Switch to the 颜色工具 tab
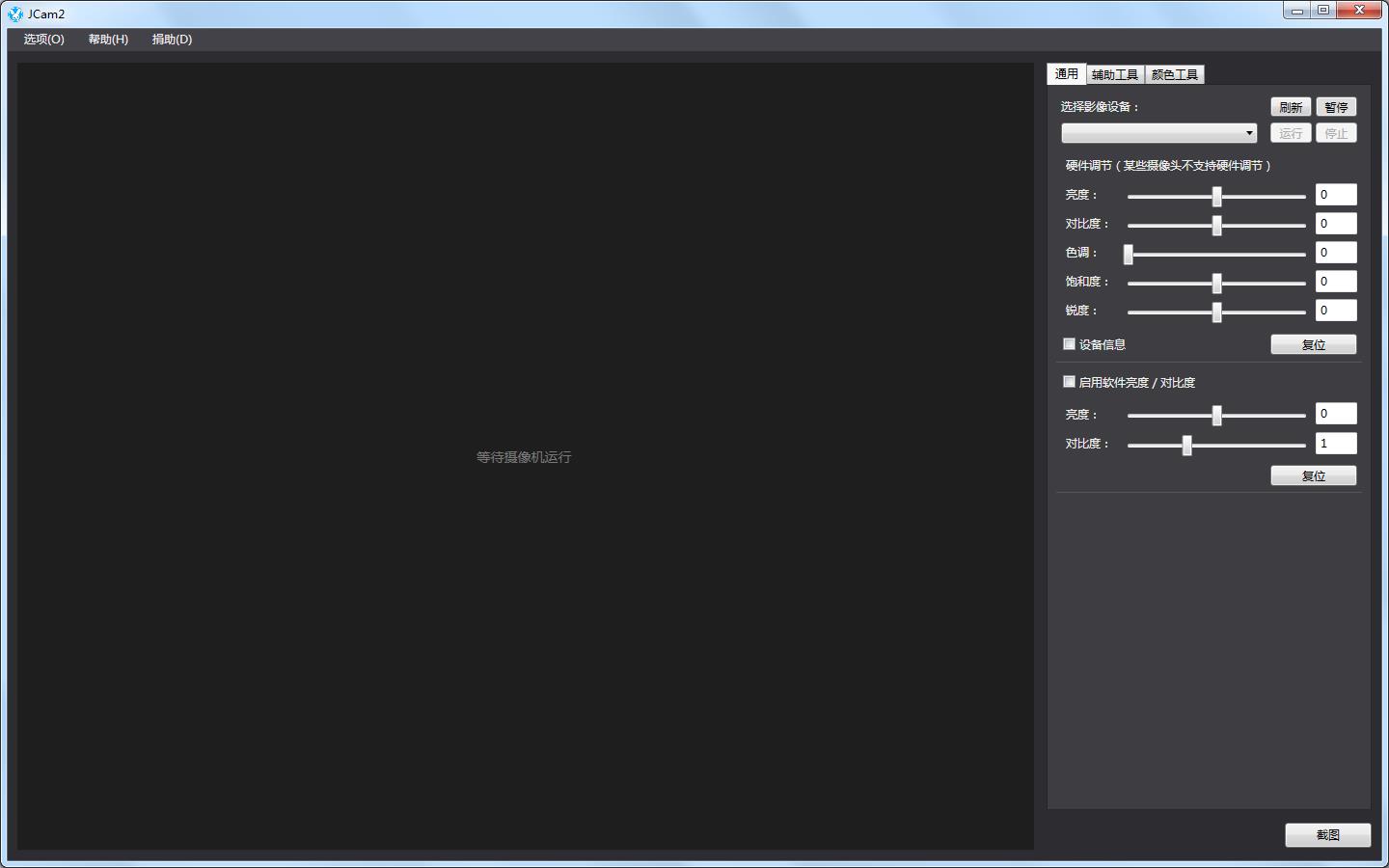The height and width of the screenshot is (868, 1389). click(x=1174, y=74)
